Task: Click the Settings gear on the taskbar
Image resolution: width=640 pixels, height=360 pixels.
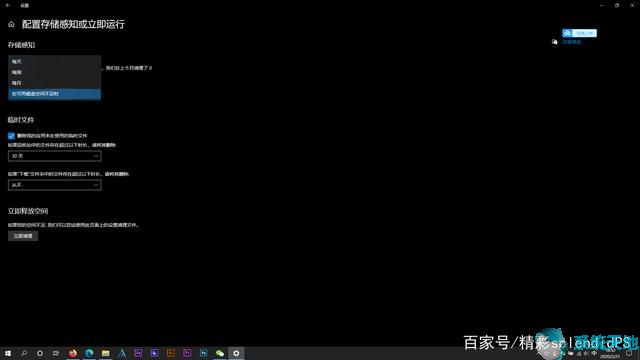Action: pyautogui.click(x=236, y=353)
